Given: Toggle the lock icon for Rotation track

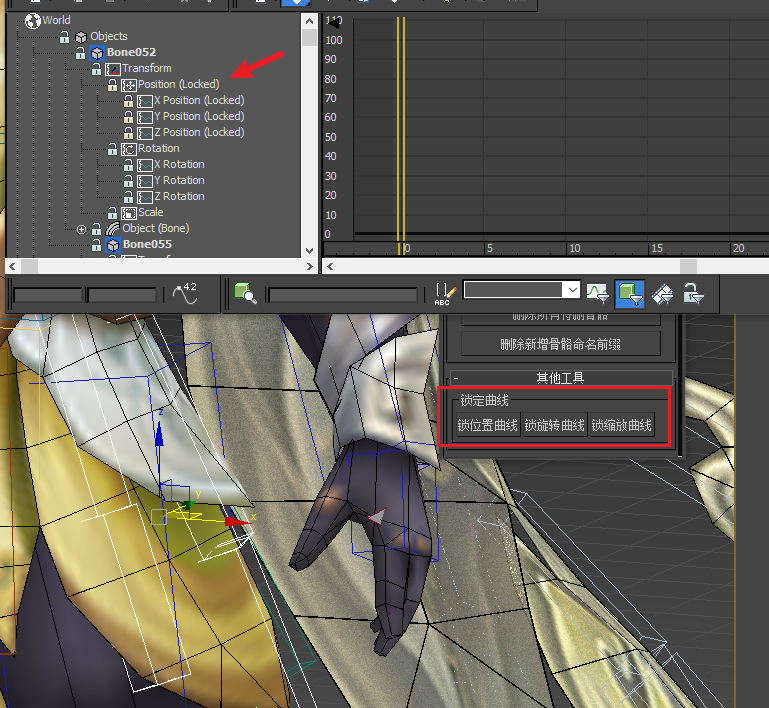Looking at the screenshot, I should [112, 148].
